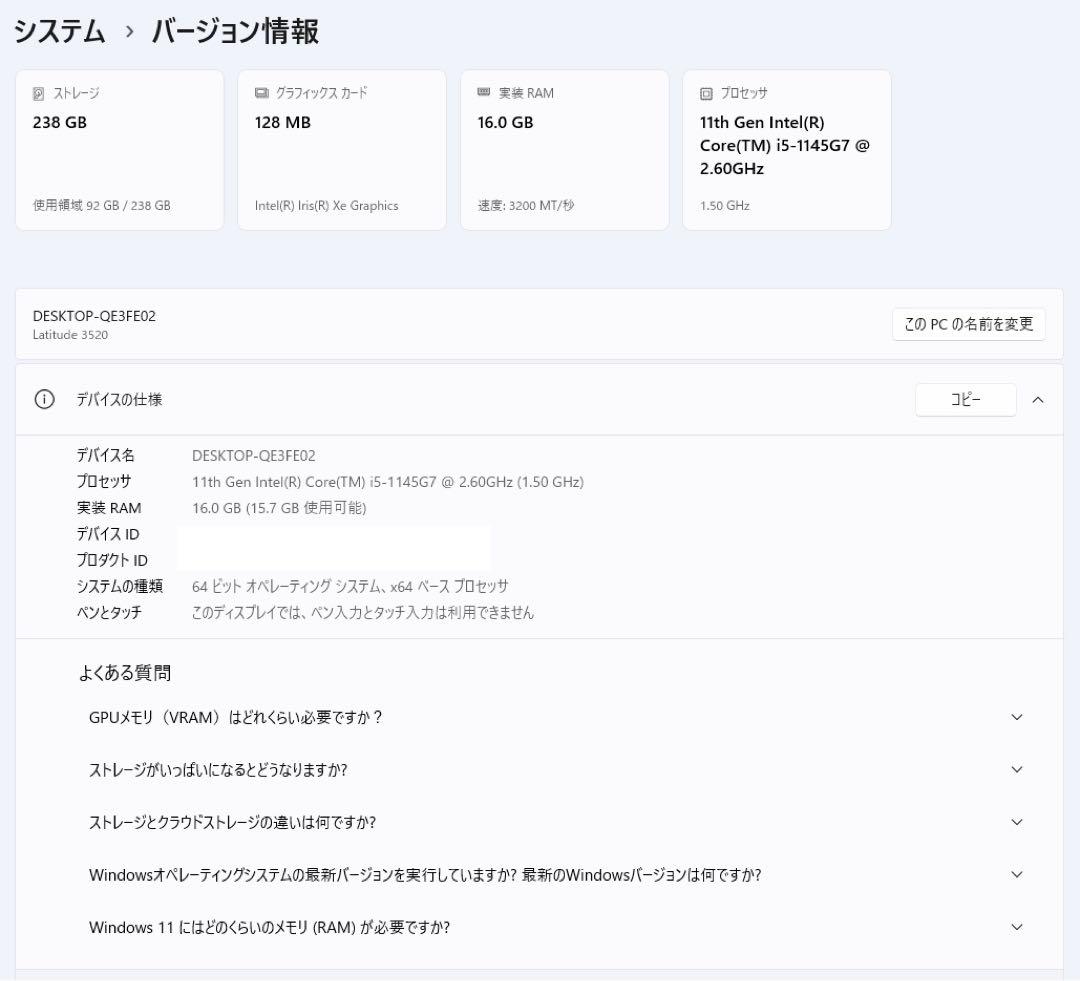Click the このPCの名前を変更 button
The image size is (1080, 981).
pyautogui.click(x=968, y=324)
